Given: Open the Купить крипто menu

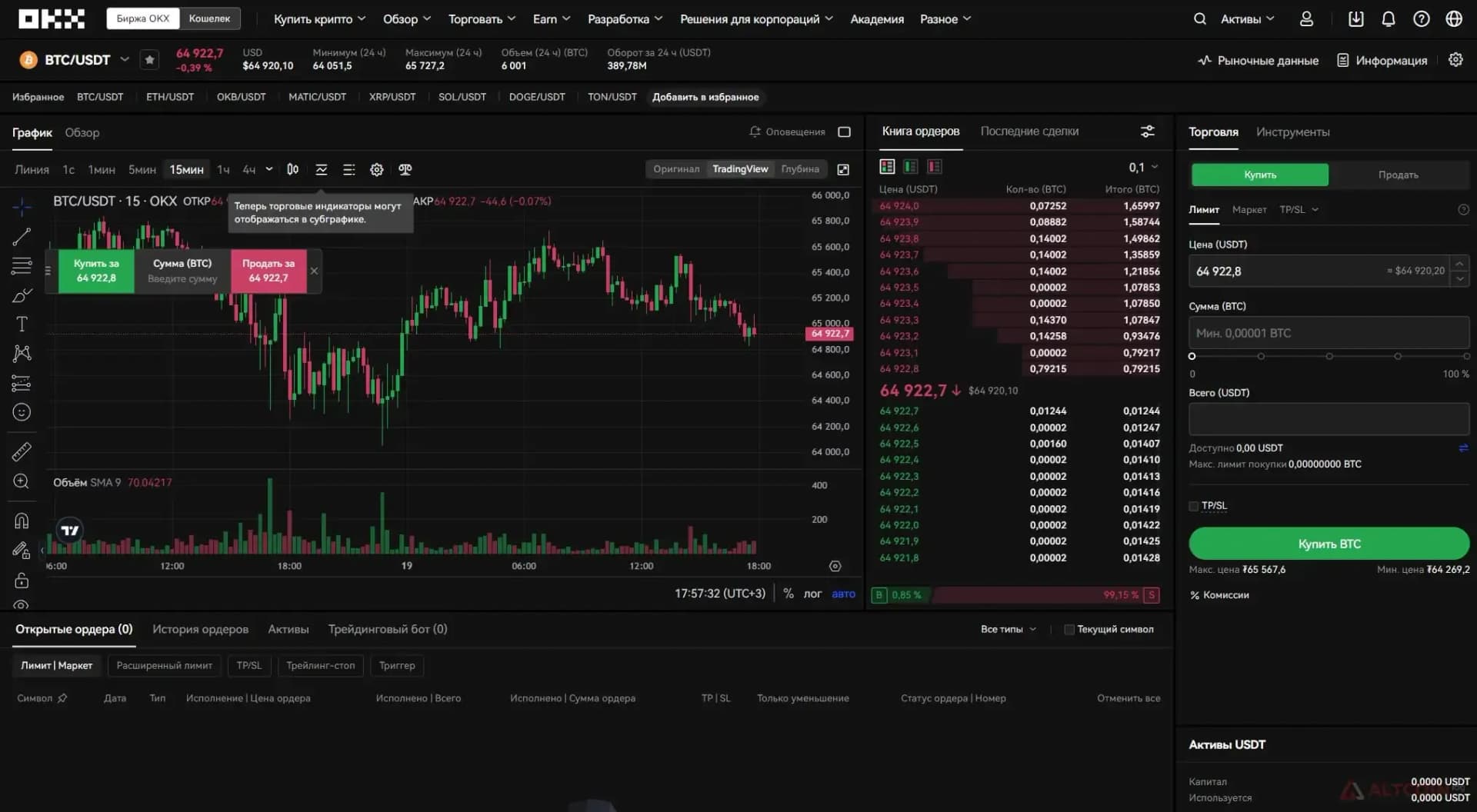Looking at the screenshot, I should 319,18.
